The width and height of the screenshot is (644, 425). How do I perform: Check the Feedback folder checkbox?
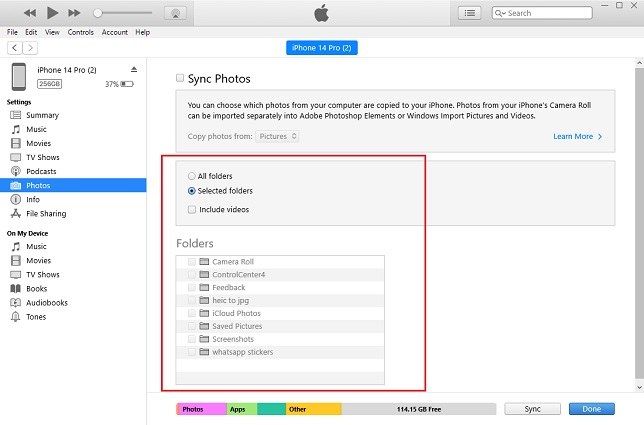[x=191, y=287]
